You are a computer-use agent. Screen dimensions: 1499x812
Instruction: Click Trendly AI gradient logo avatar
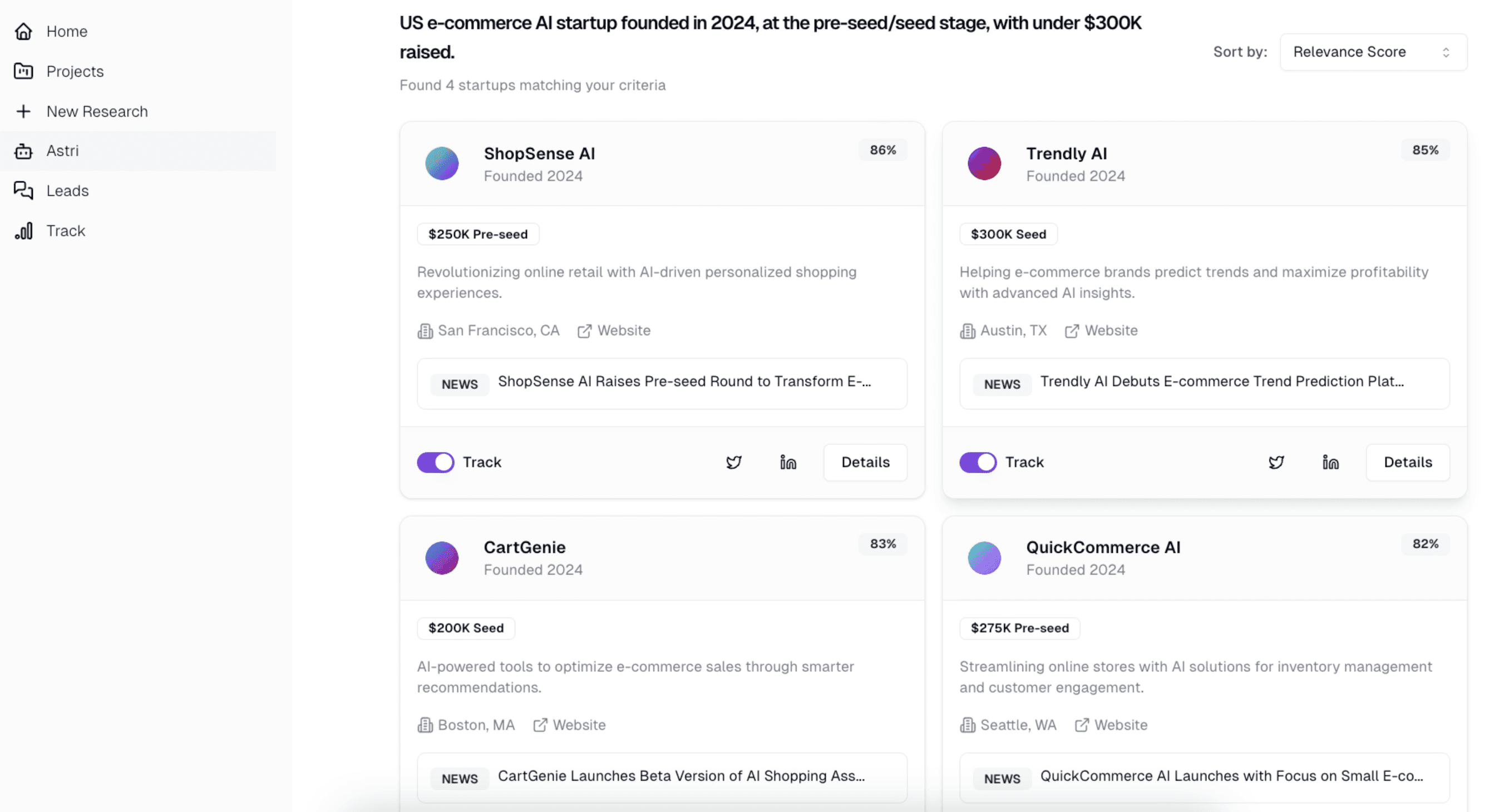[984, 164]
